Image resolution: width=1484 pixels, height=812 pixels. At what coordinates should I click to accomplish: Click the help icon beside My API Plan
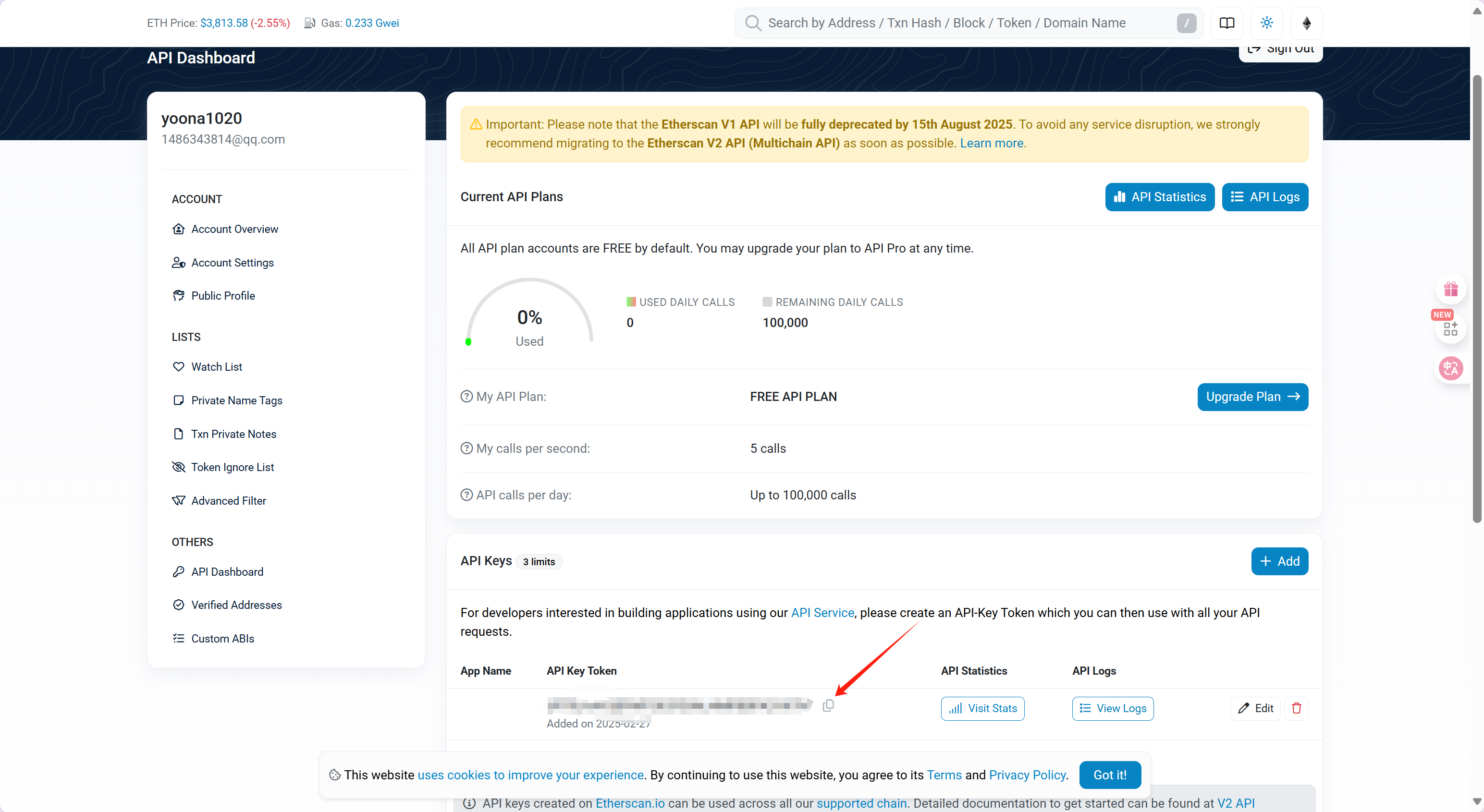466,397
